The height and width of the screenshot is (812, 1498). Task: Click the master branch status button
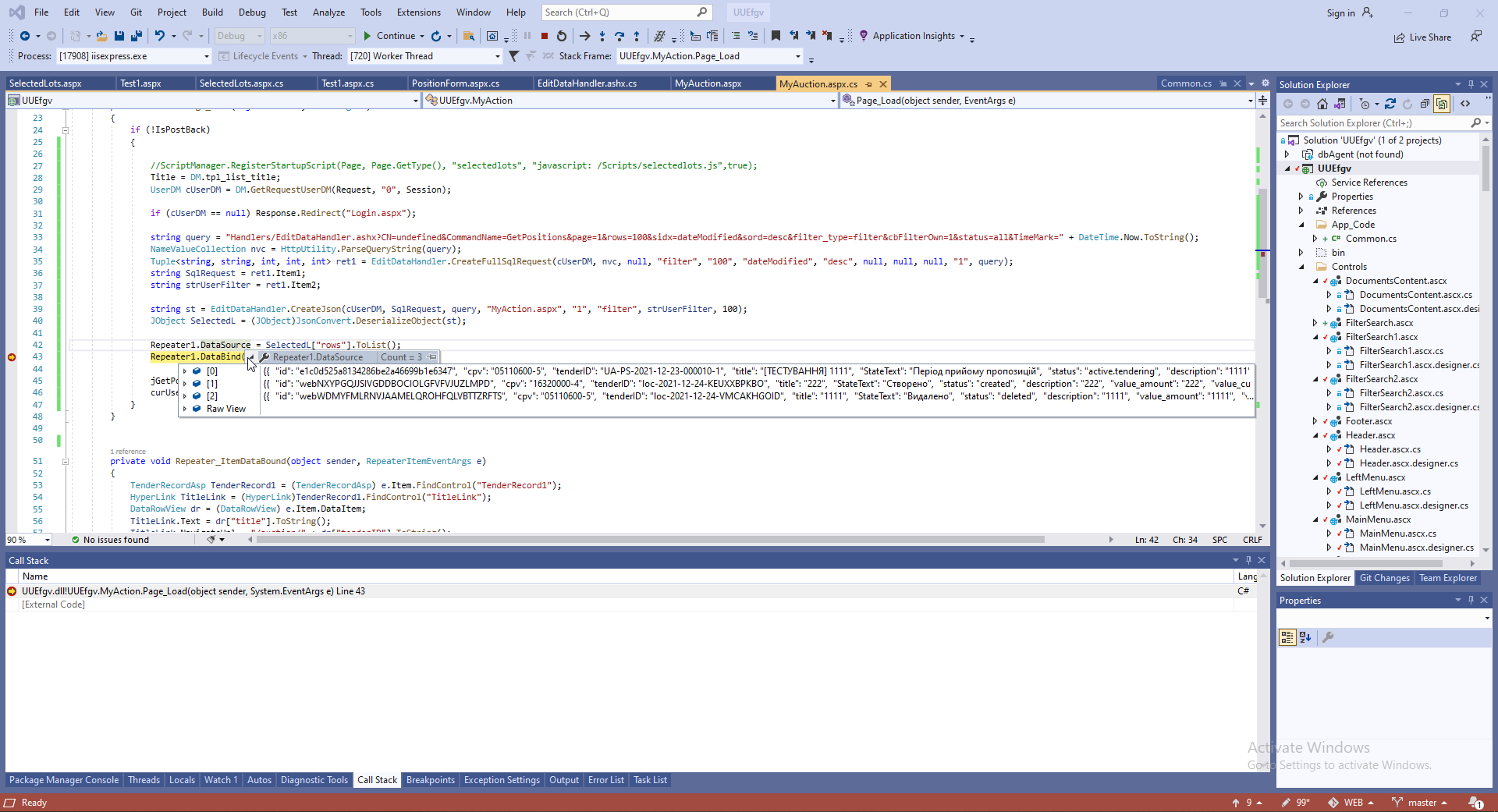(1419, 803)
